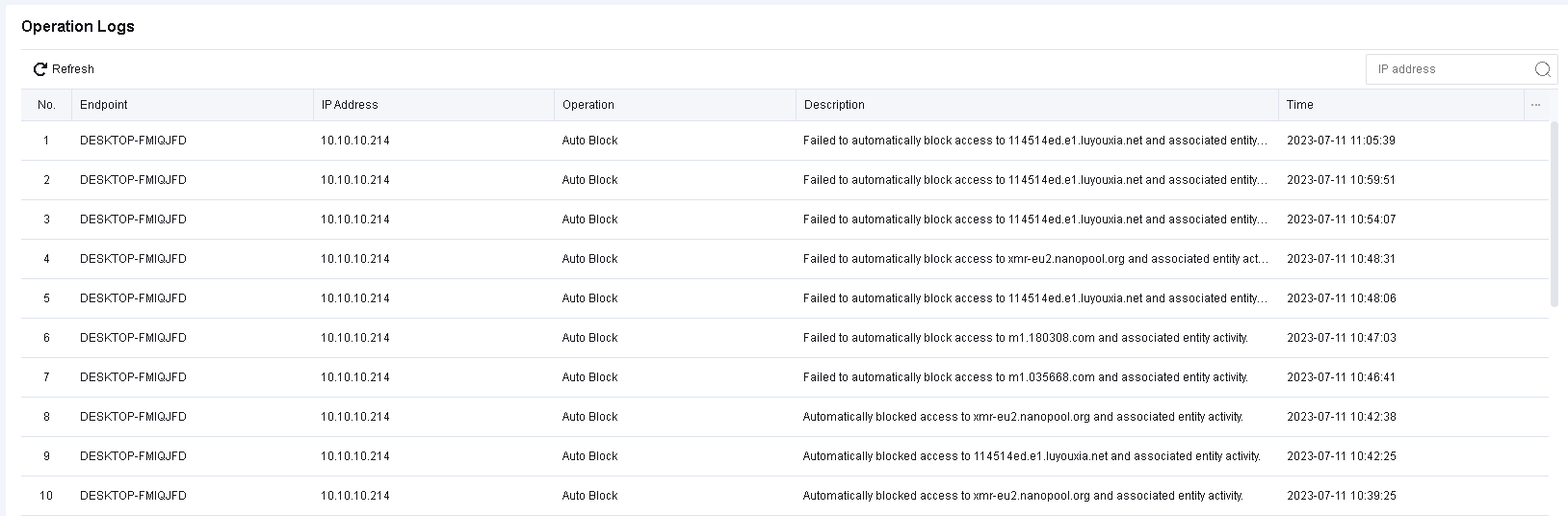Click the timestamp 2023-07-11 10:39:25
The height and width of the screenshot is (516, 1568).
(x=1341, y=496)
